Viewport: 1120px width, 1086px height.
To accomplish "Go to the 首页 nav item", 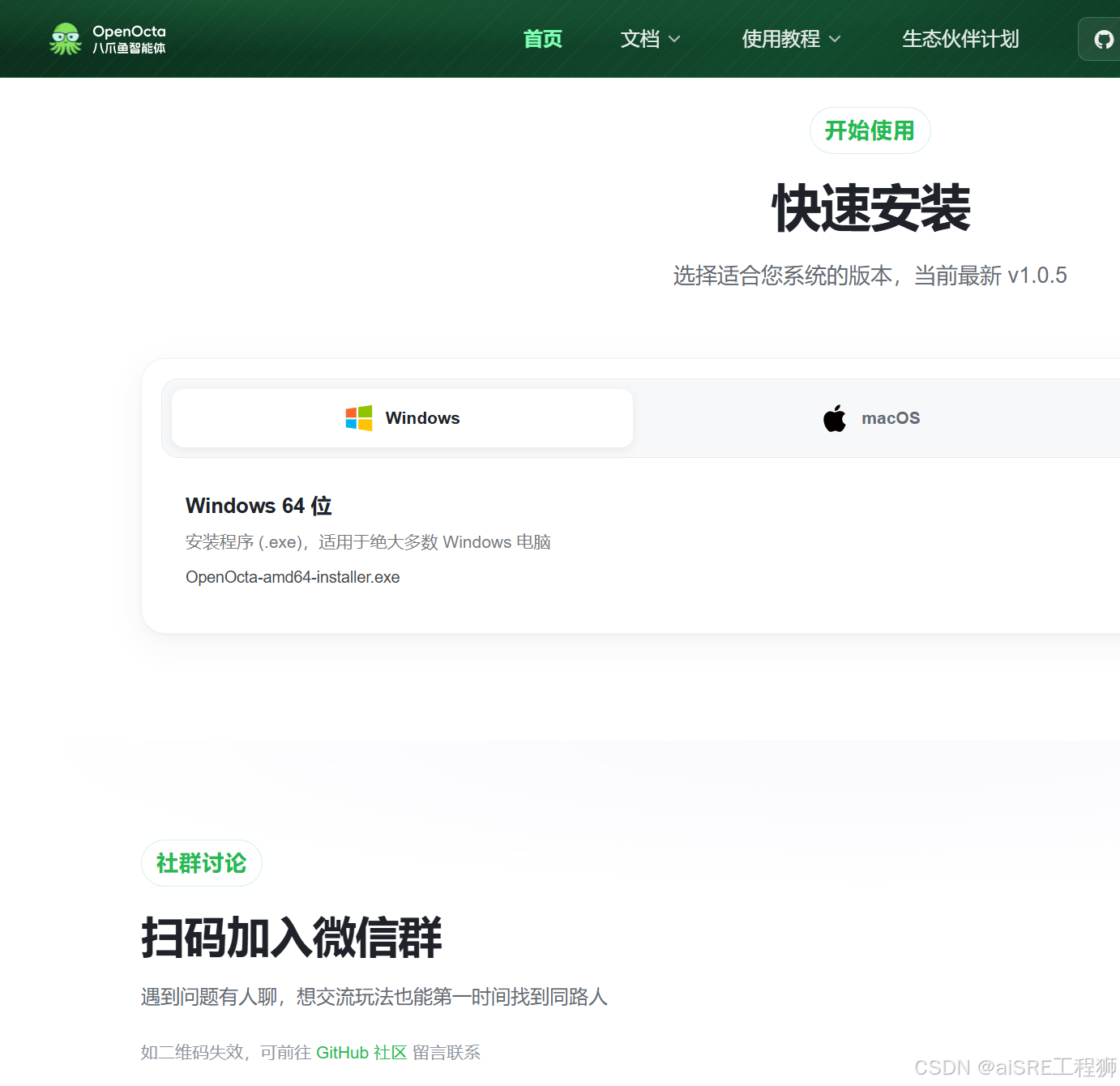I will point(542,39).
